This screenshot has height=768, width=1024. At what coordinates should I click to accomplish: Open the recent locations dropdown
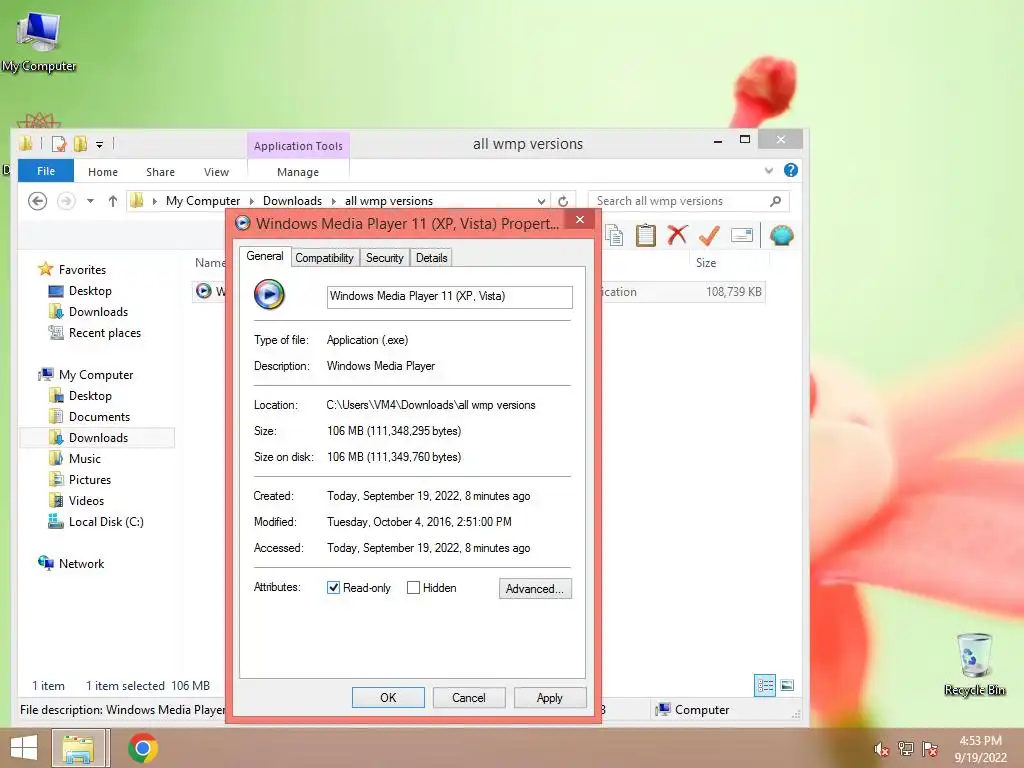90,201
